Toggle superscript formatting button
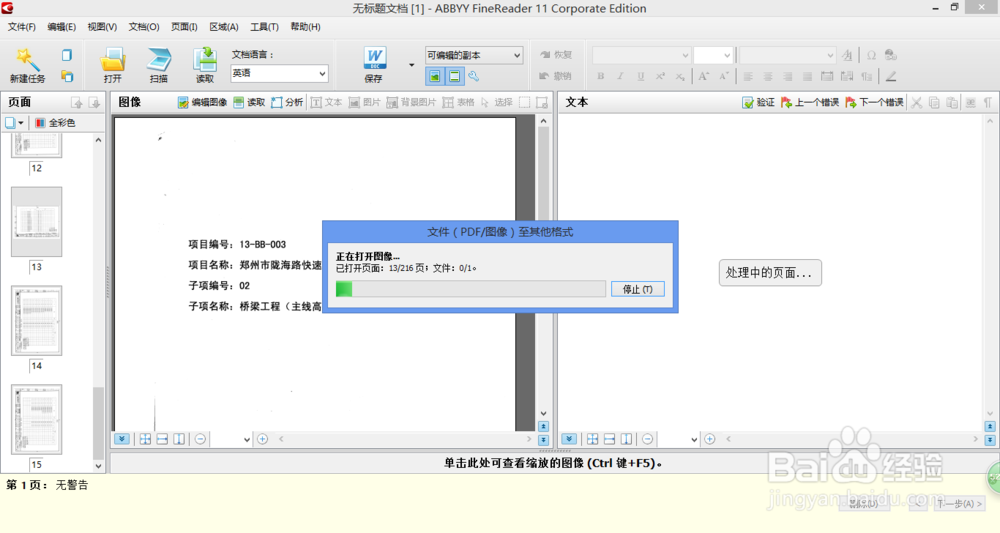This screenshot has width=1000, height=533. (x=660, y=76)
